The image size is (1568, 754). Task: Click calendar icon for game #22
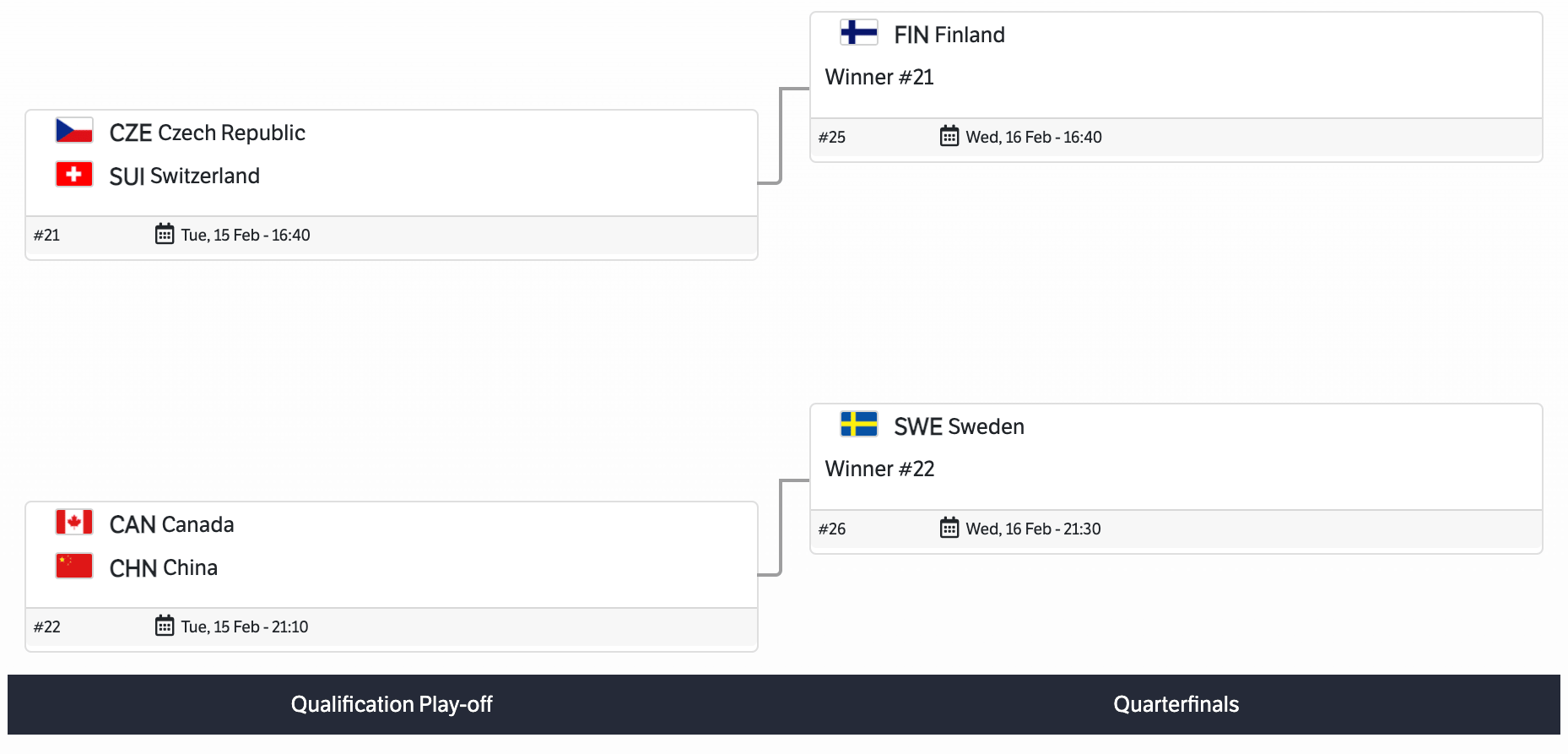(165, 626)
